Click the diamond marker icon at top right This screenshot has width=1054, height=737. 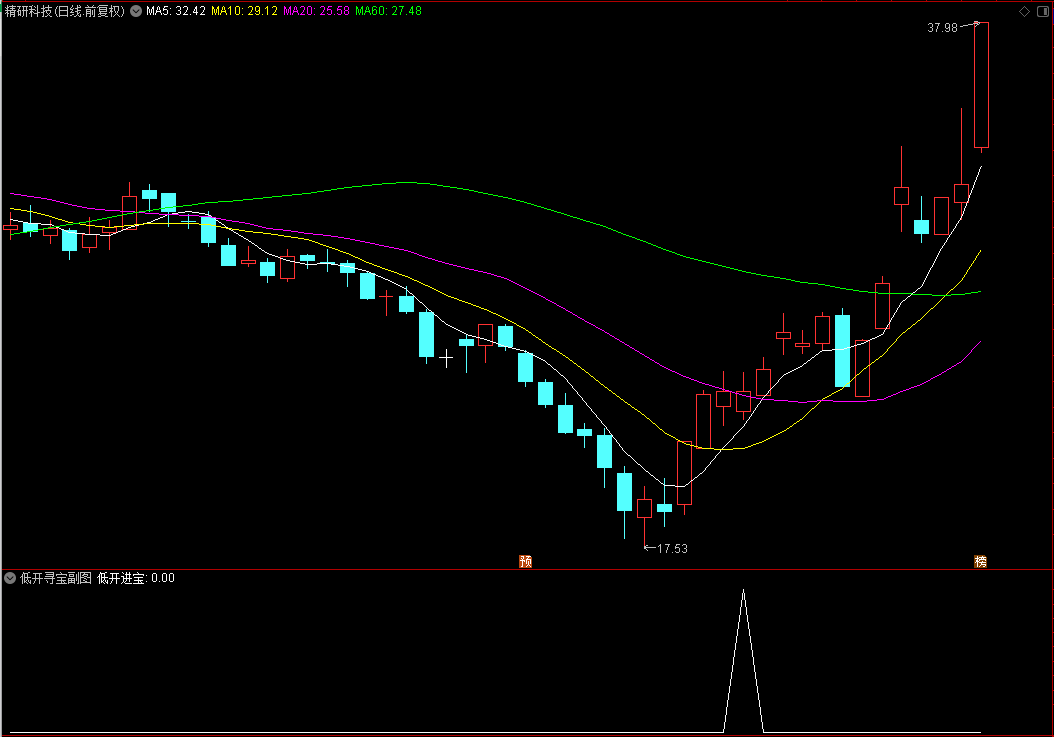pyautogui.click(x=1024, y=11)
